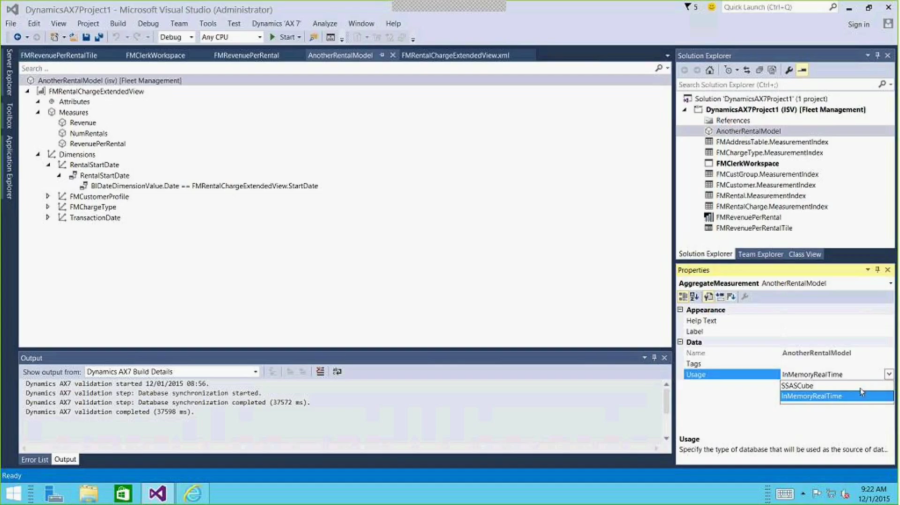Click the Clear All icon in Output toolbar

click(320, 371)
